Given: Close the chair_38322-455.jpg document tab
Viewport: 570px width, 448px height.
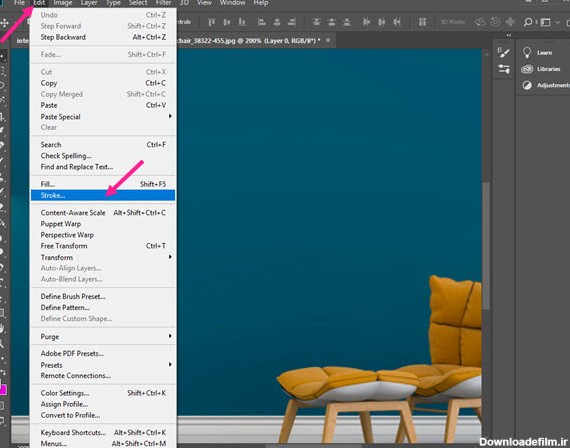Looking at the screenshot, I should 328,40.
